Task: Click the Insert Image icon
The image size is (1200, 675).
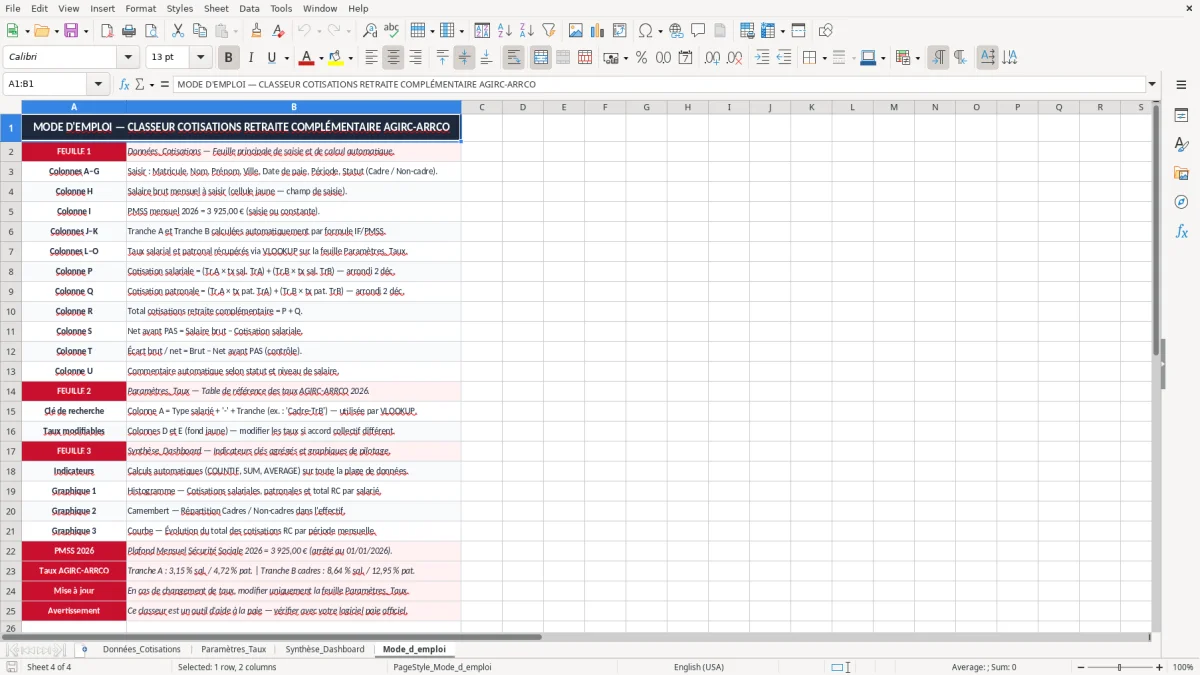Action: pyautogui.click(x=576, y=31)
